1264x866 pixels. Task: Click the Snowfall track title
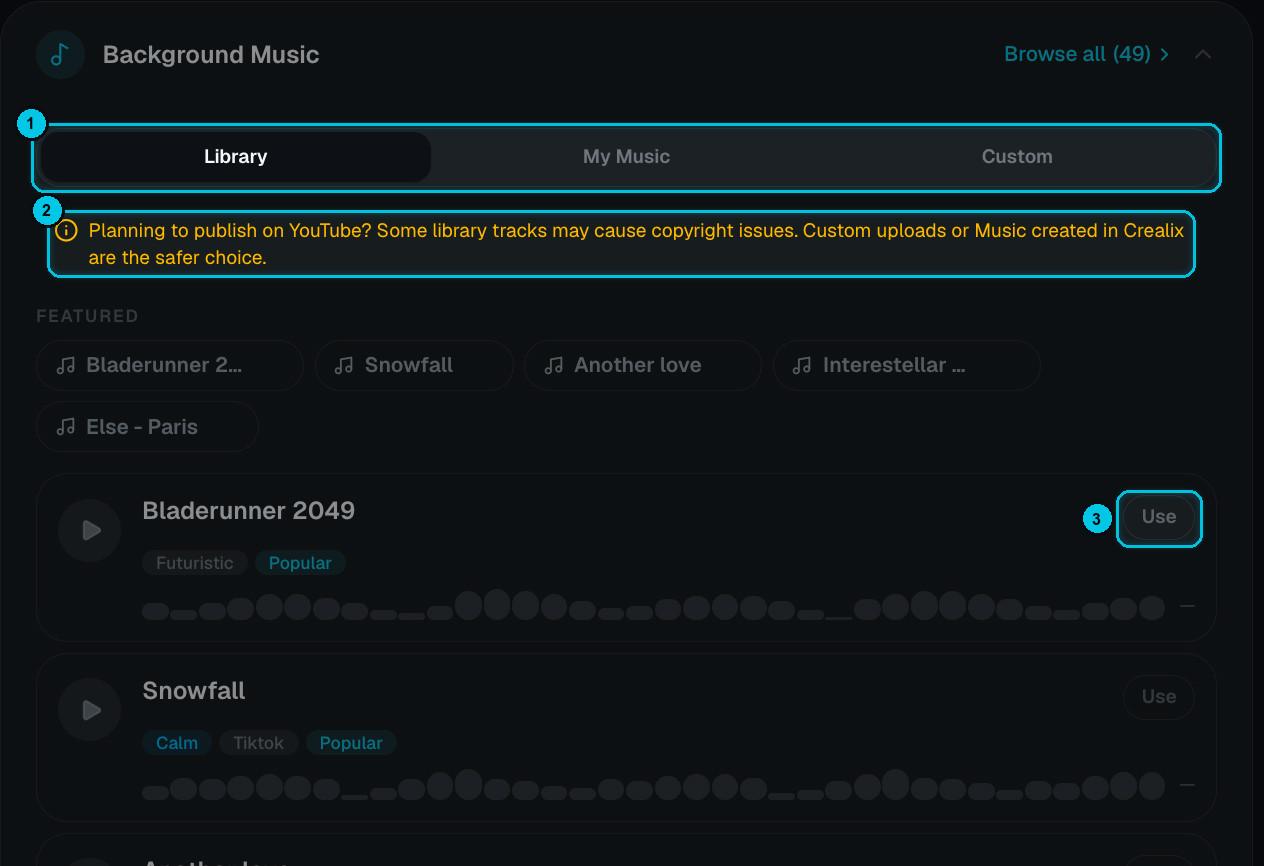point(194,691)
